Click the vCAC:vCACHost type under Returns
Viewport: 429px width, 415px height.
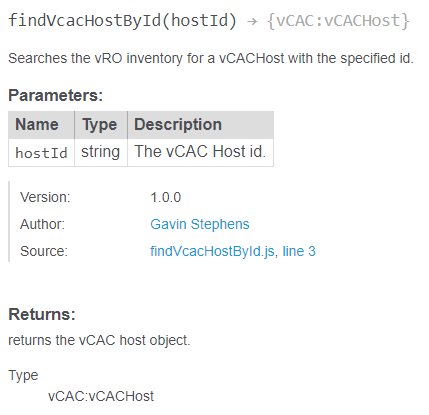point(101,396)
